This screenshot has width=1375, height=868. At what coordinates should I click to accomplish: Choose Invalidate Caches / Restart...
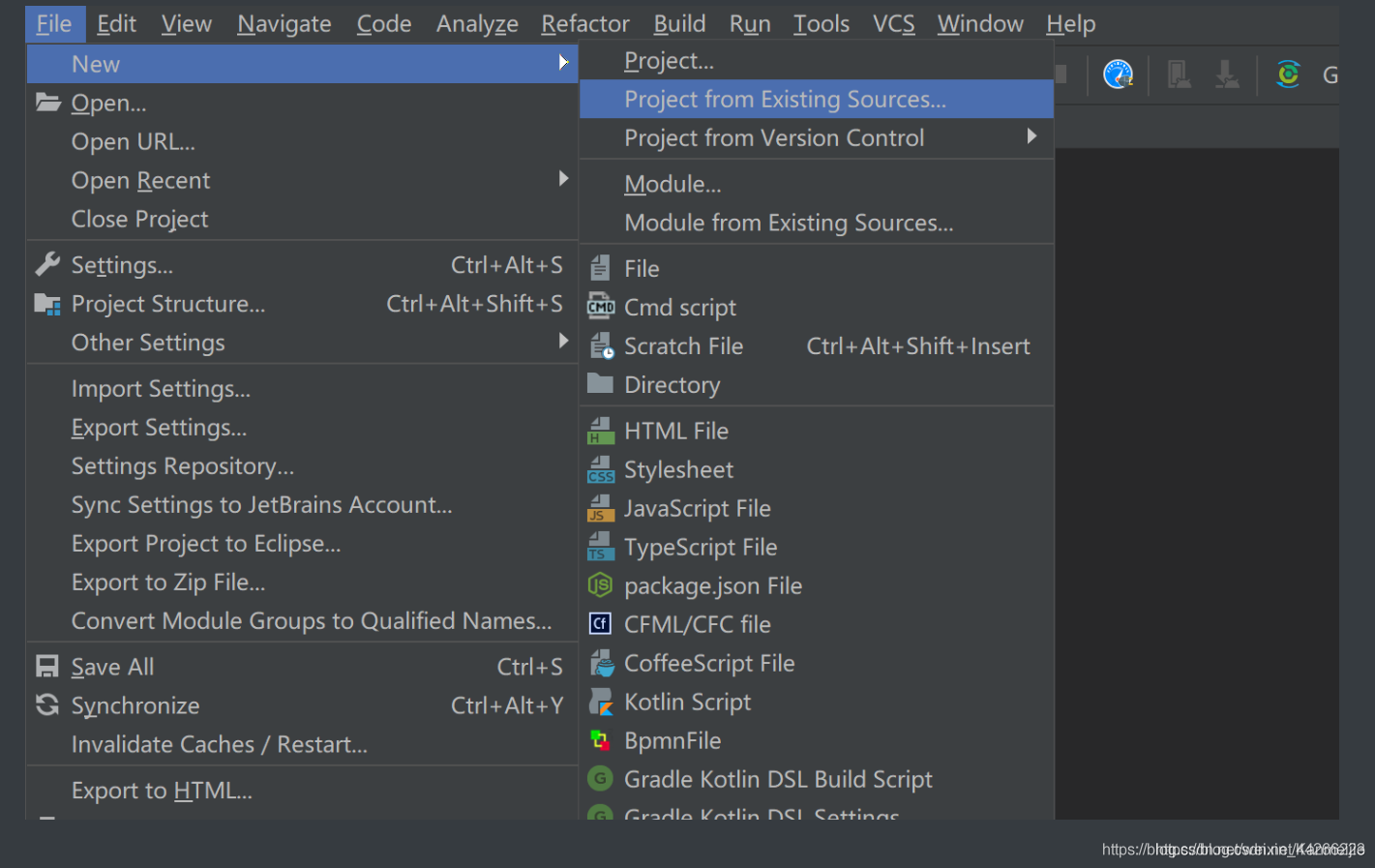pos(302,744)
